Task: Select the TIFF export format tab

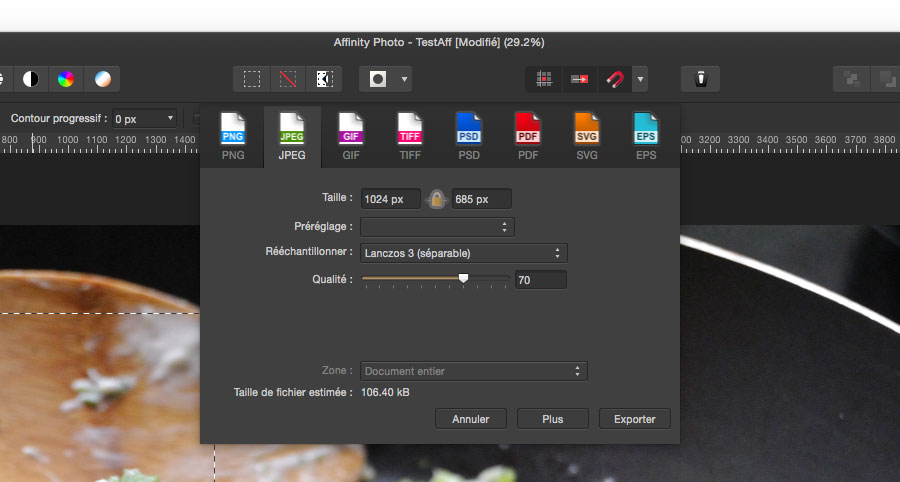Action: point(410,137)
